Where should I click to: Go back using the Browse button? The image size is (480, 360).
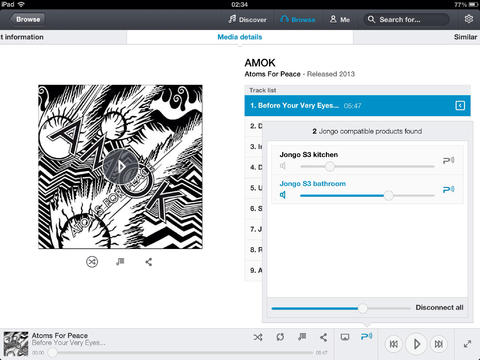(27, 19)
